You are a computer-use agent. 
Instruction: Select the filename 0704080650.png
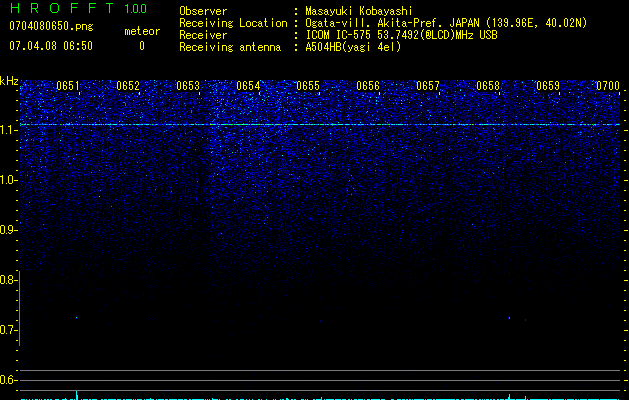click(x=51, y=26)
